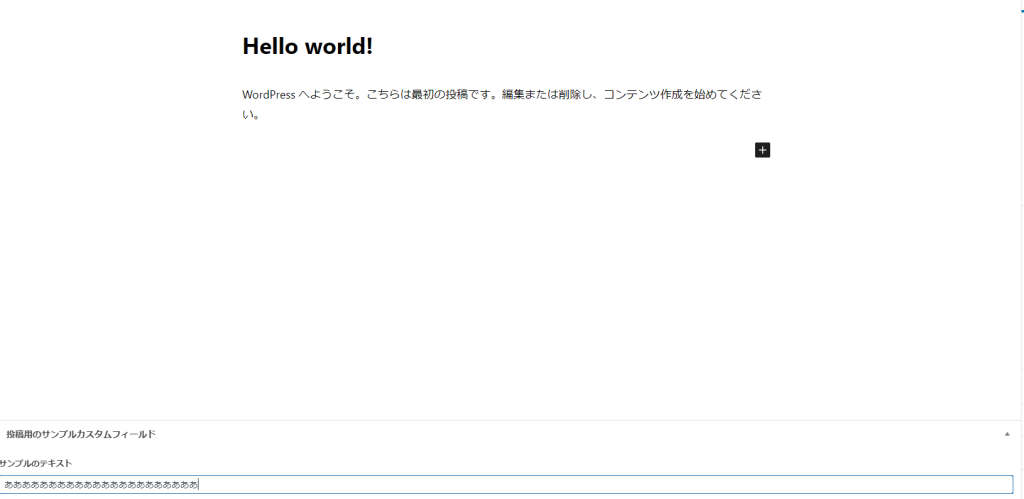The image size is (1024, 499).
Task: Click the 投稿用のサンプルカスタムフィールド panel heading
Action: [x=81, y=435]
